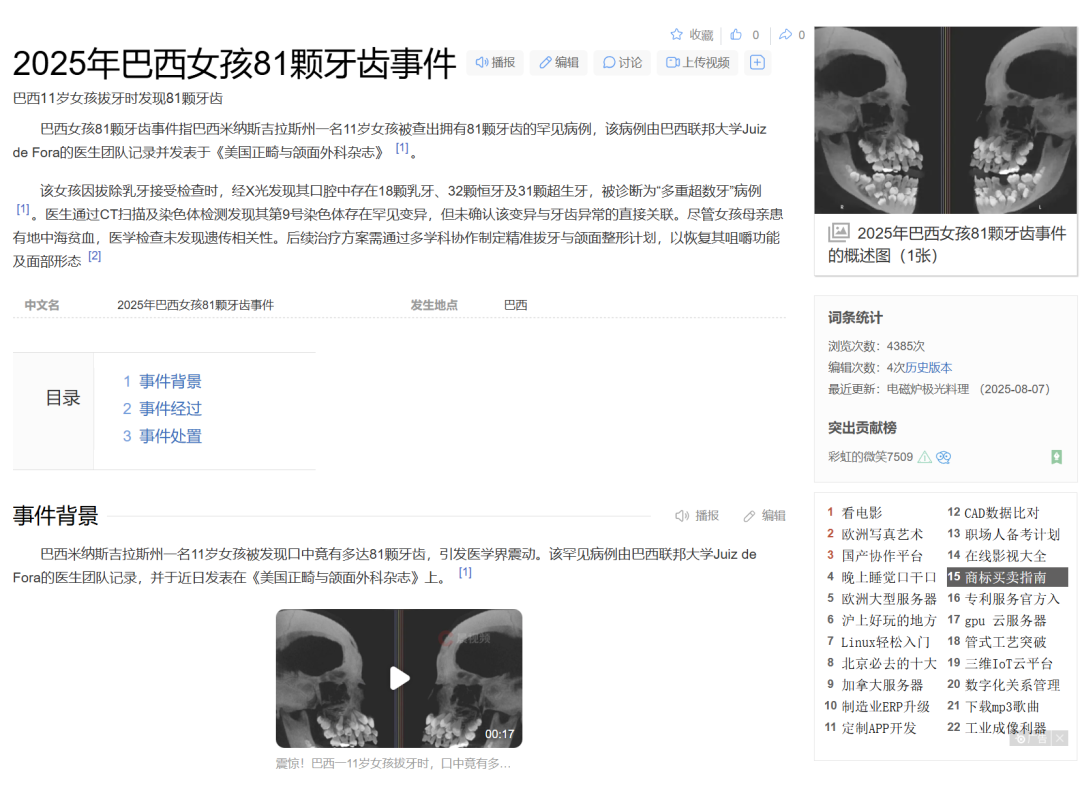Click the green pen badge in 突出贡献榜
The image size is (1080, 789).
(x=1057, y=457)
